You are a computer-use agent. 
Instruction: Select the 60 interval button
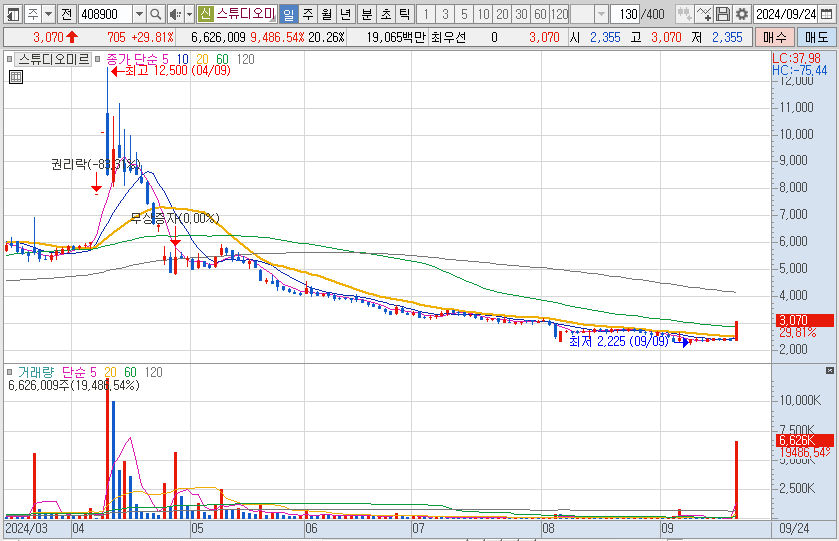(x=540, y=14)
